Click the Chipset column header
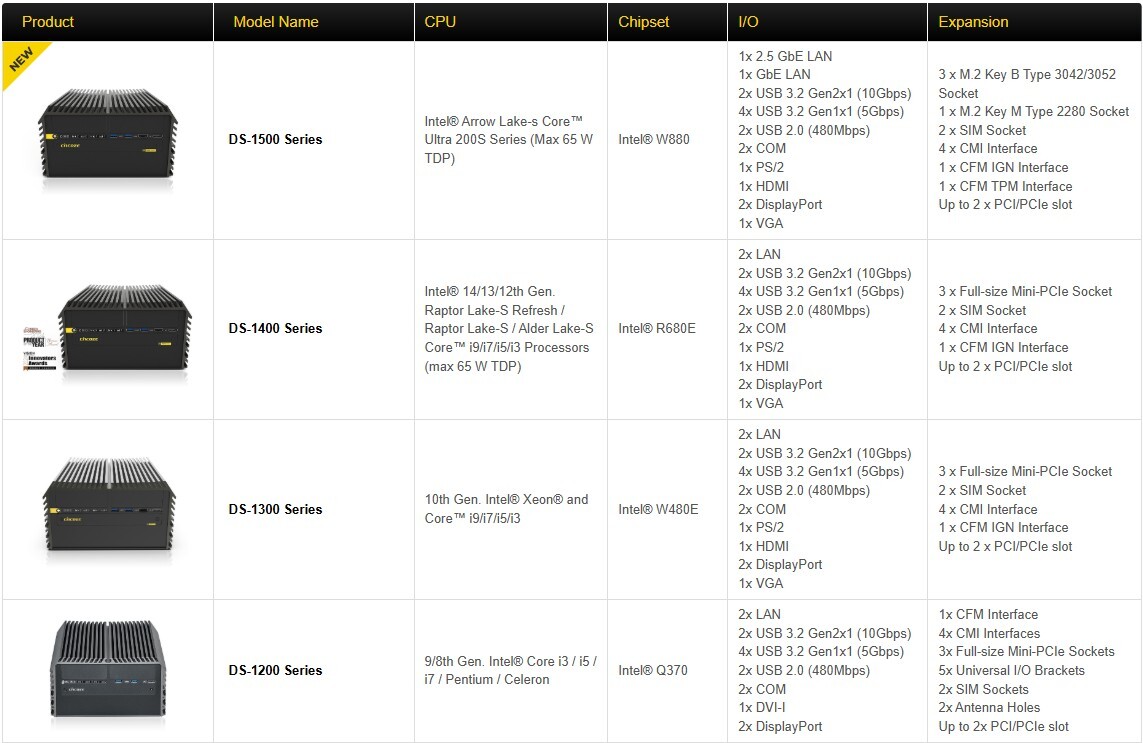Screen dimensions: 1143x743 (644, 21)
